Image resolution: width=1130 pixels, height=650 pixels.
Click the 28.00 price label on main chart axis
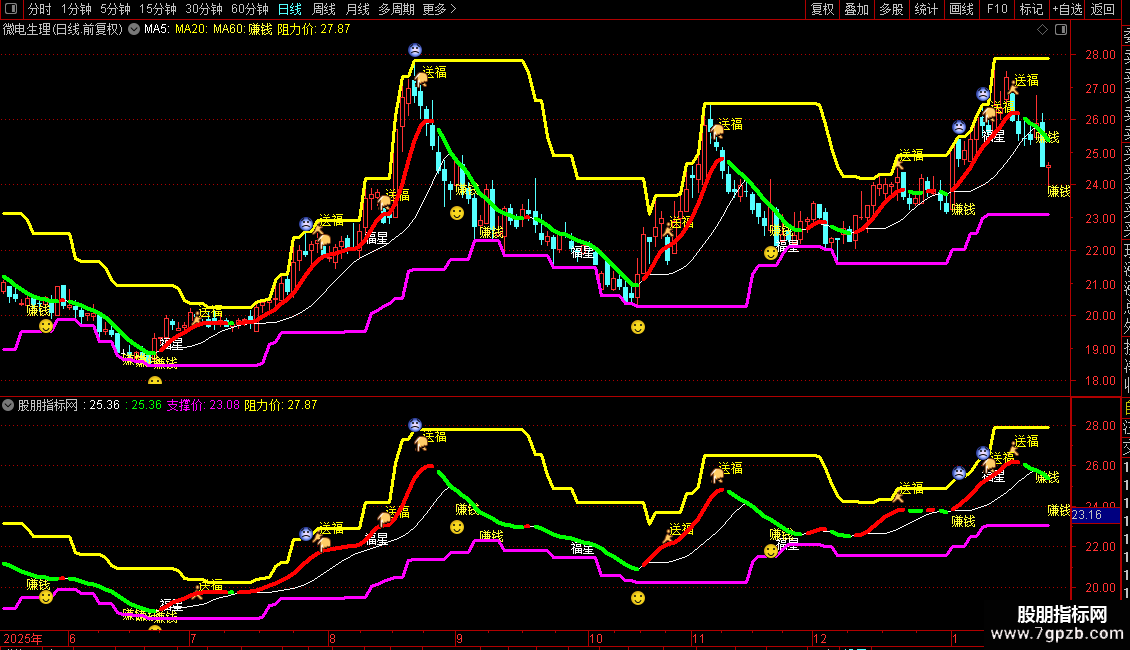(x=1100, y=55)
